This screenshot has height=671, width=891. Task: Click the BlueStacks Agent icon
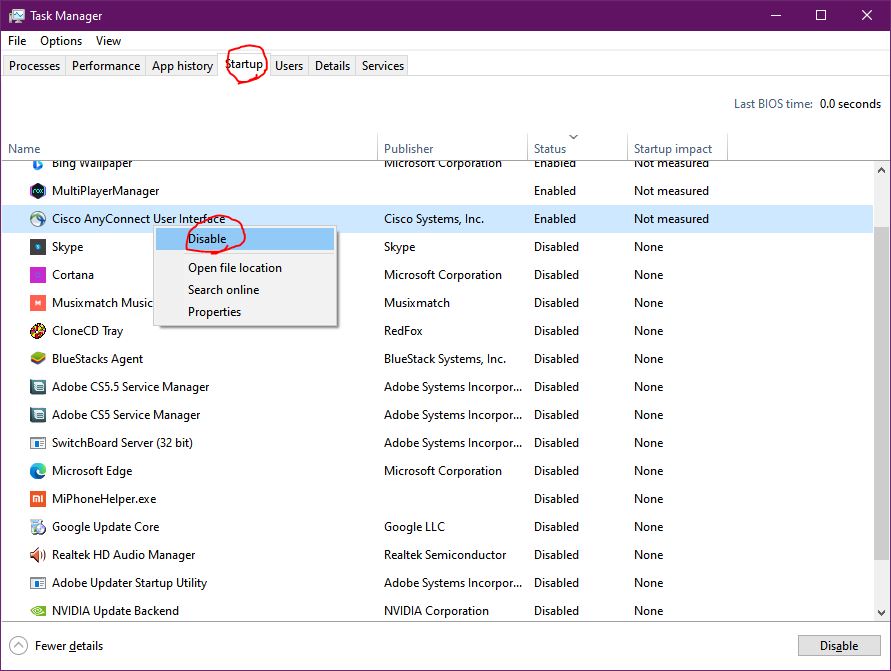[x=38, y=359]
